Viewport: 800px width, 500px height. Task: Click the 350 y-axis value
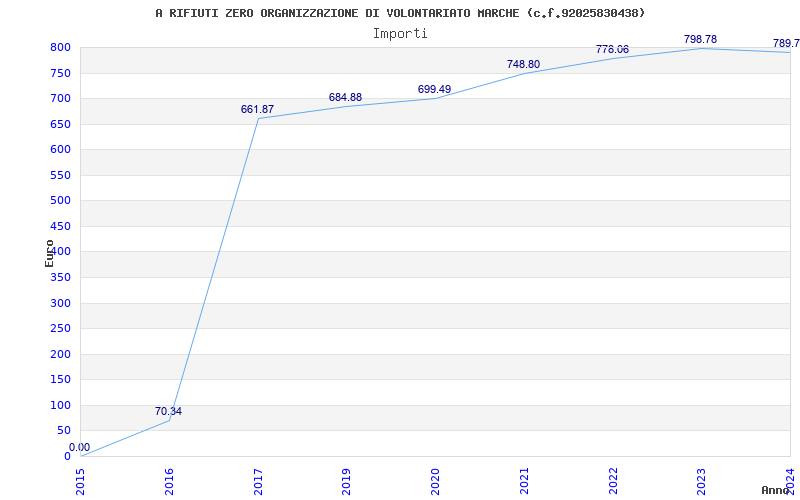(x=60, y=278)
